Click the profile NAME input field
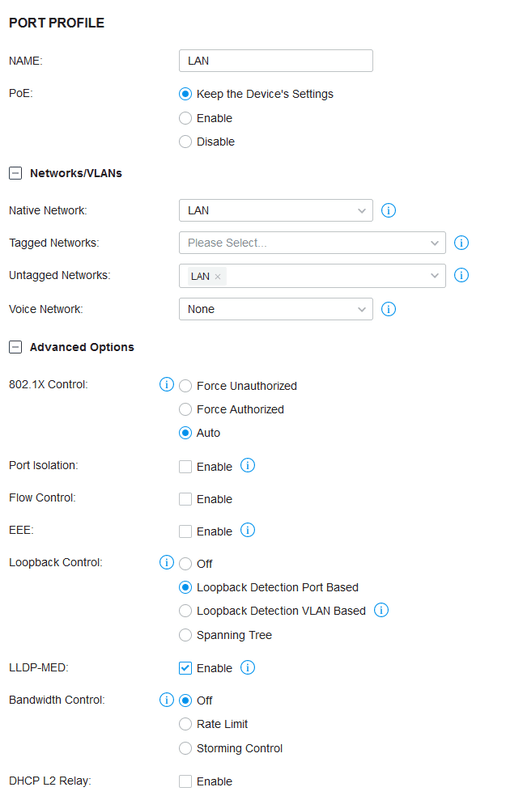The image size is (506, 800). pos(276,61)
